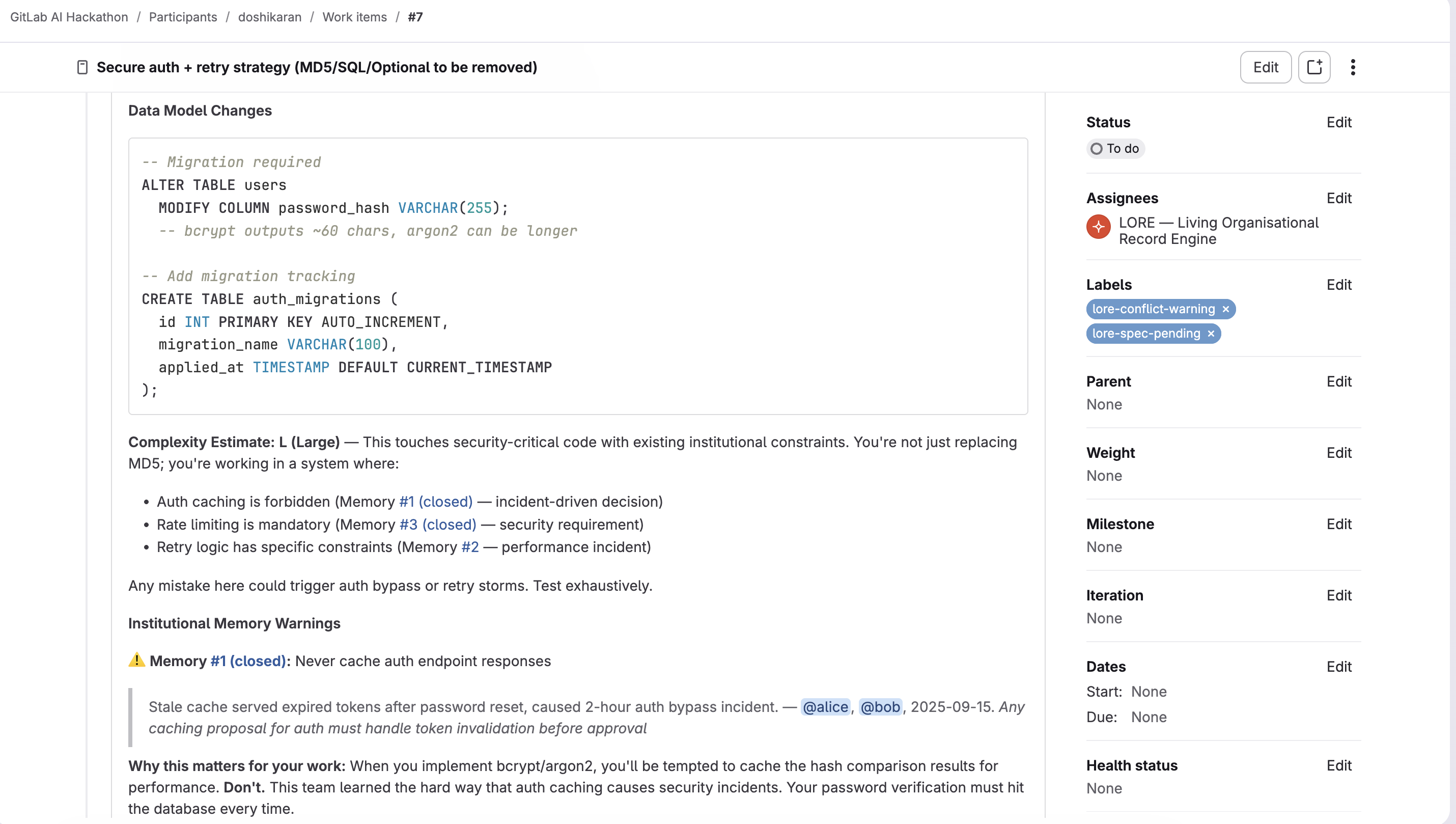Open the Work items breadcrumb
This screenshot has width=1456, height=824.
[354, 17]
